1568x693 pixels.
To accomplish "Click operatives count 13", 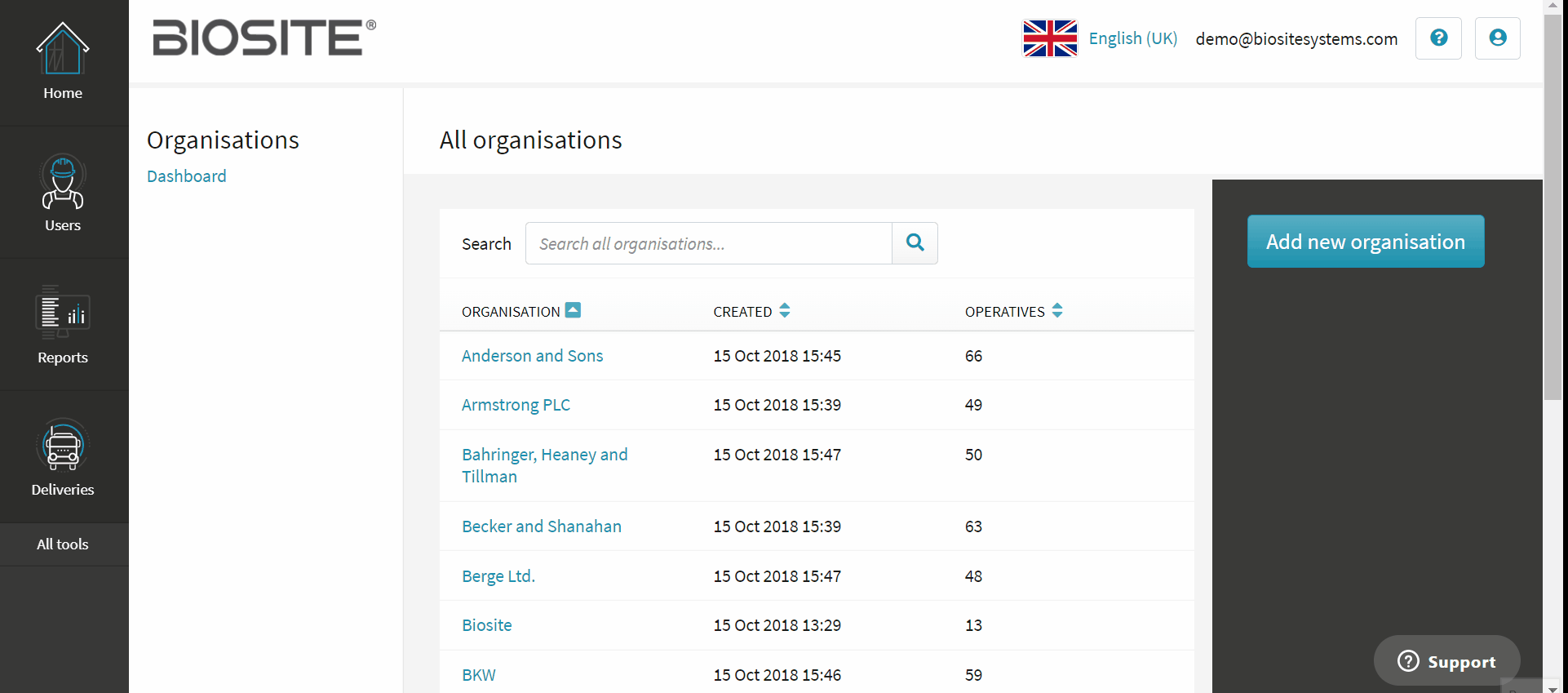I will [973, 625].
